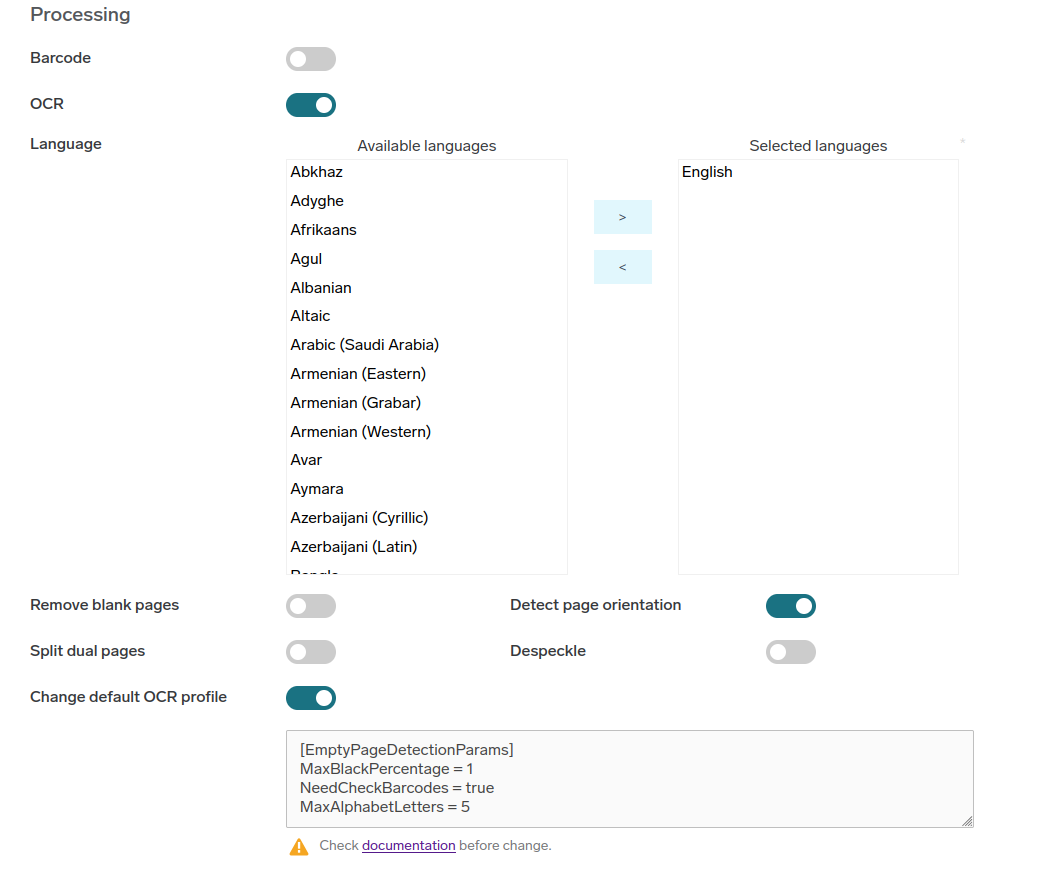Select Afrikaans from available languages
The image size is (1047, 877).
tap(324, 230)
